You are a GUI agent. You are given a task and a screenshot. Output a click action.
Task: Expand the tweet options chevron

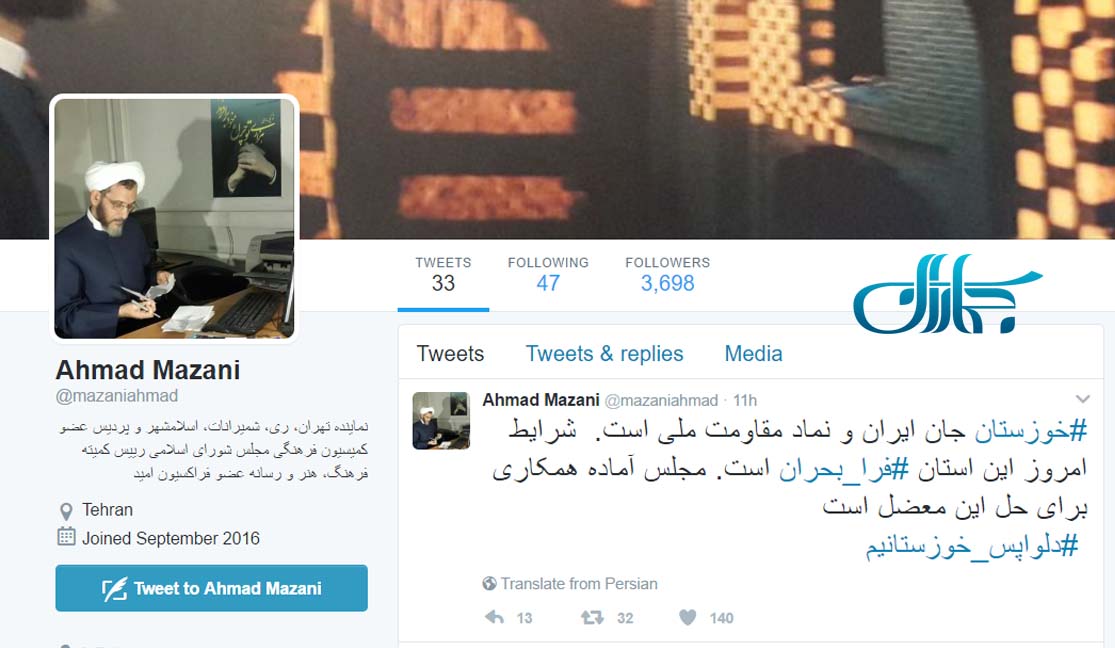1082,399
